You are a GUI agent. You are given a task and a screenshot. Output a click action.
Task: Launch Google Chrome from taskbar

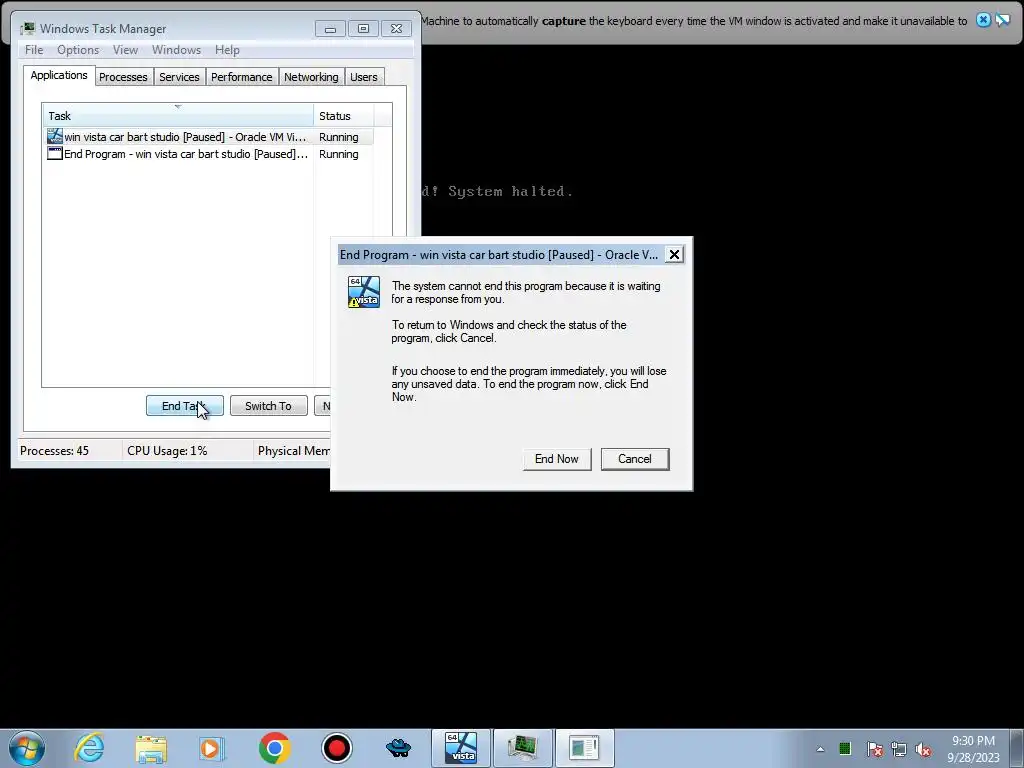(275, 748)
